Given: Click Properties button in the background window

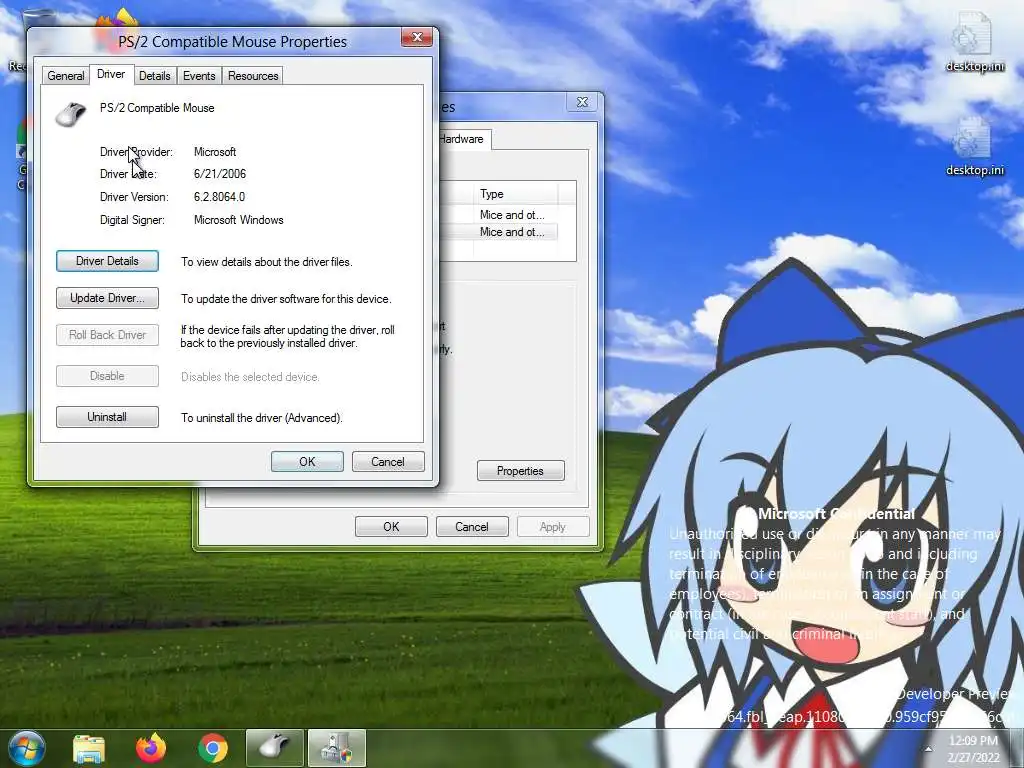Looking at the screenshot, I should 520,471.
